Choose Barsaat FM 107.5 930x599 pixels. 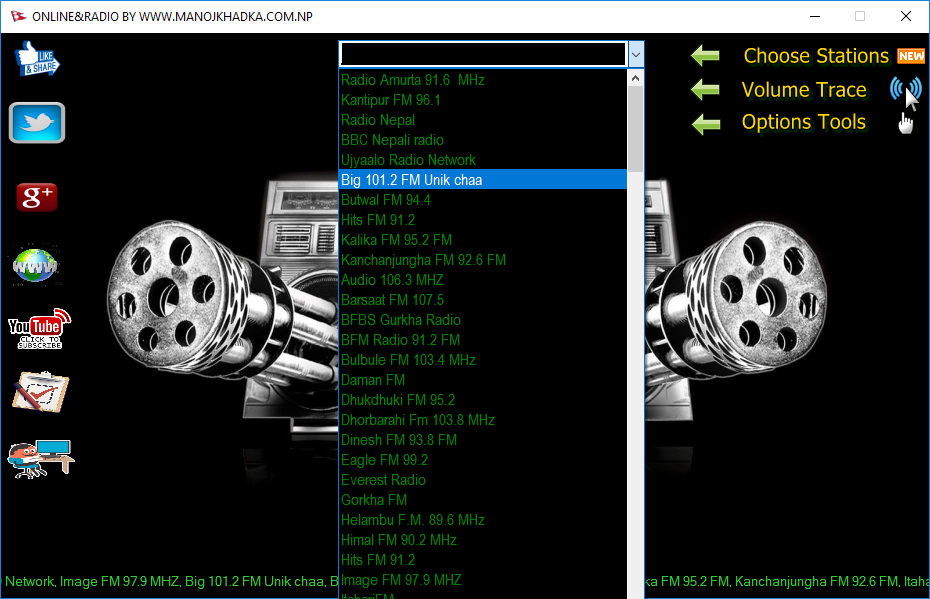click(483, 300)
